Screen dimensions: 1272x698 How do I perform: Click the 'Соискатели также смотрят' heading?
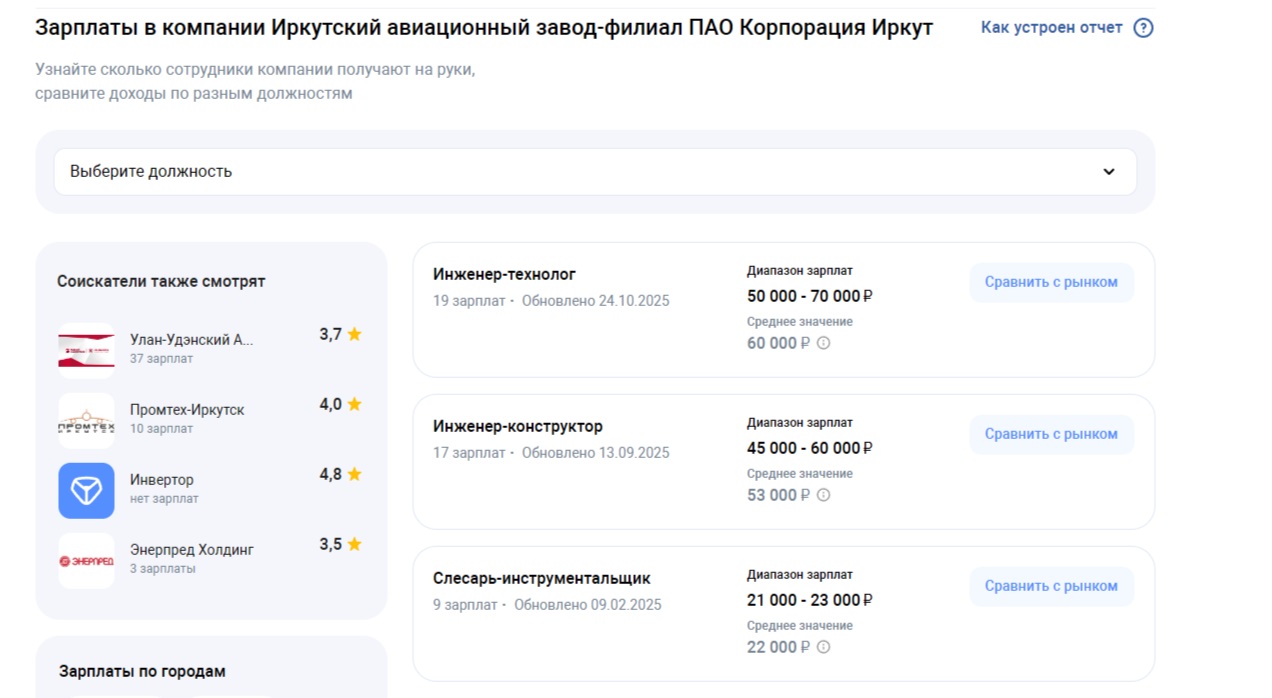point(161,282)
